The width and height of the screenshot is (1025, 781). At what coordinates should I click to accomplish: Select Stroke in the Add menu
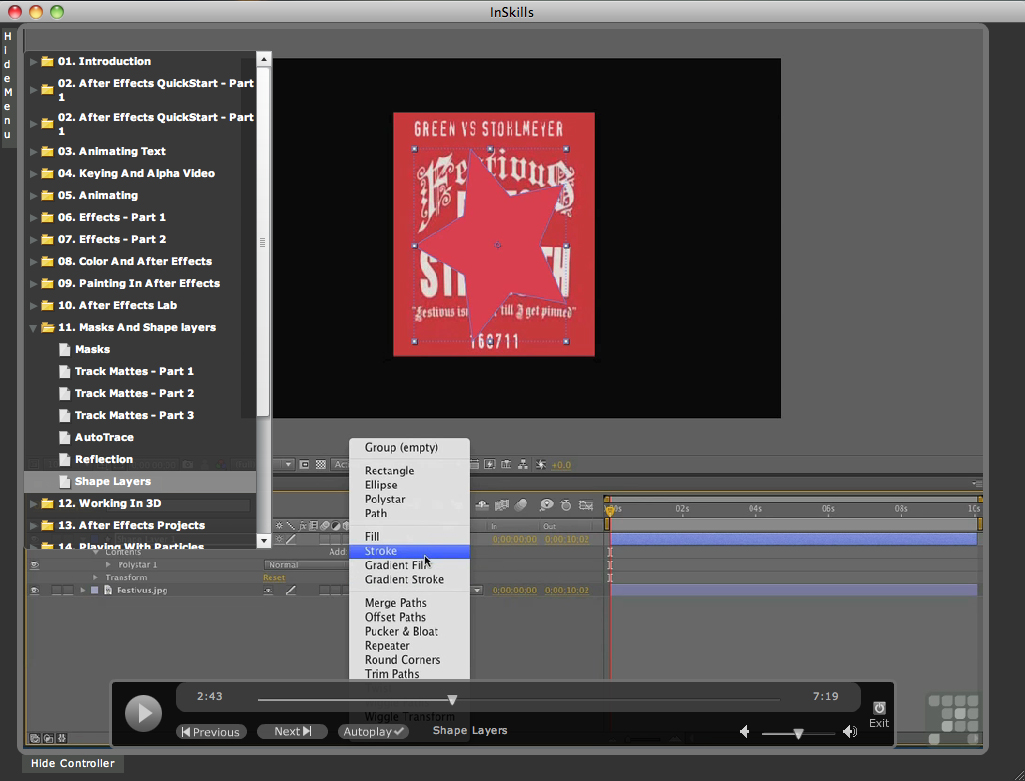point(409,551)
